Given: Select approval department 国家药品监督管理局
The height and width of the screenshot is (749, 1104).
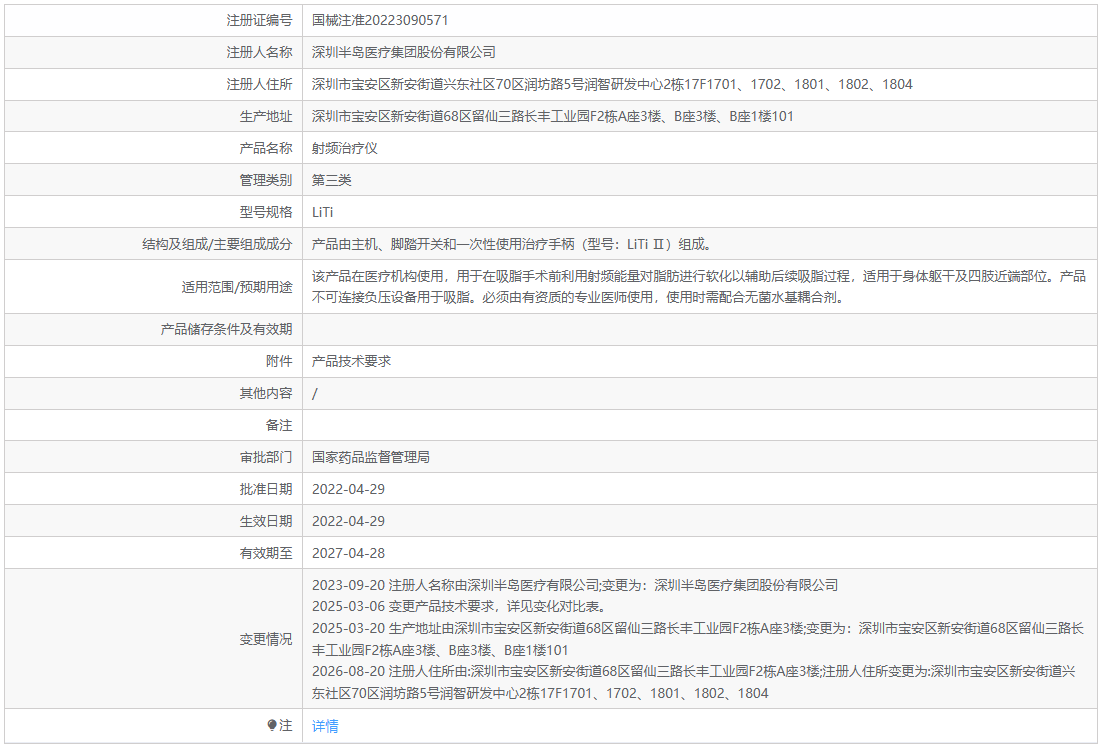Looking at the screenshot, I should click(371, 458).
